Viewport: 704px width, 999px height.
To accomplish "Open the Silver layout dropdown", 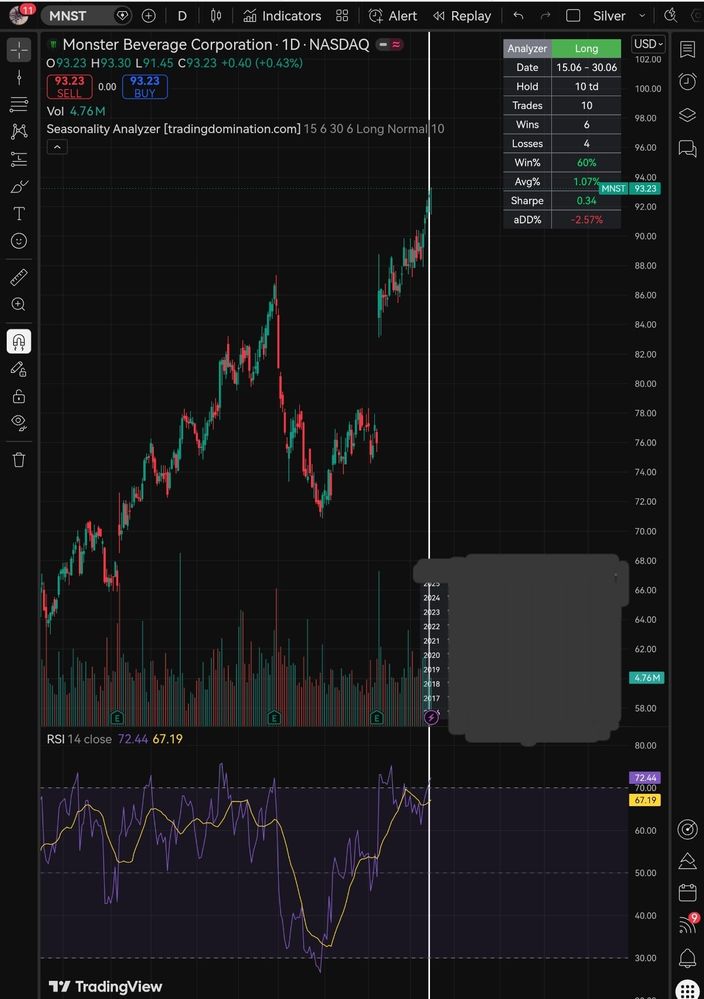I will click(619, 16).
